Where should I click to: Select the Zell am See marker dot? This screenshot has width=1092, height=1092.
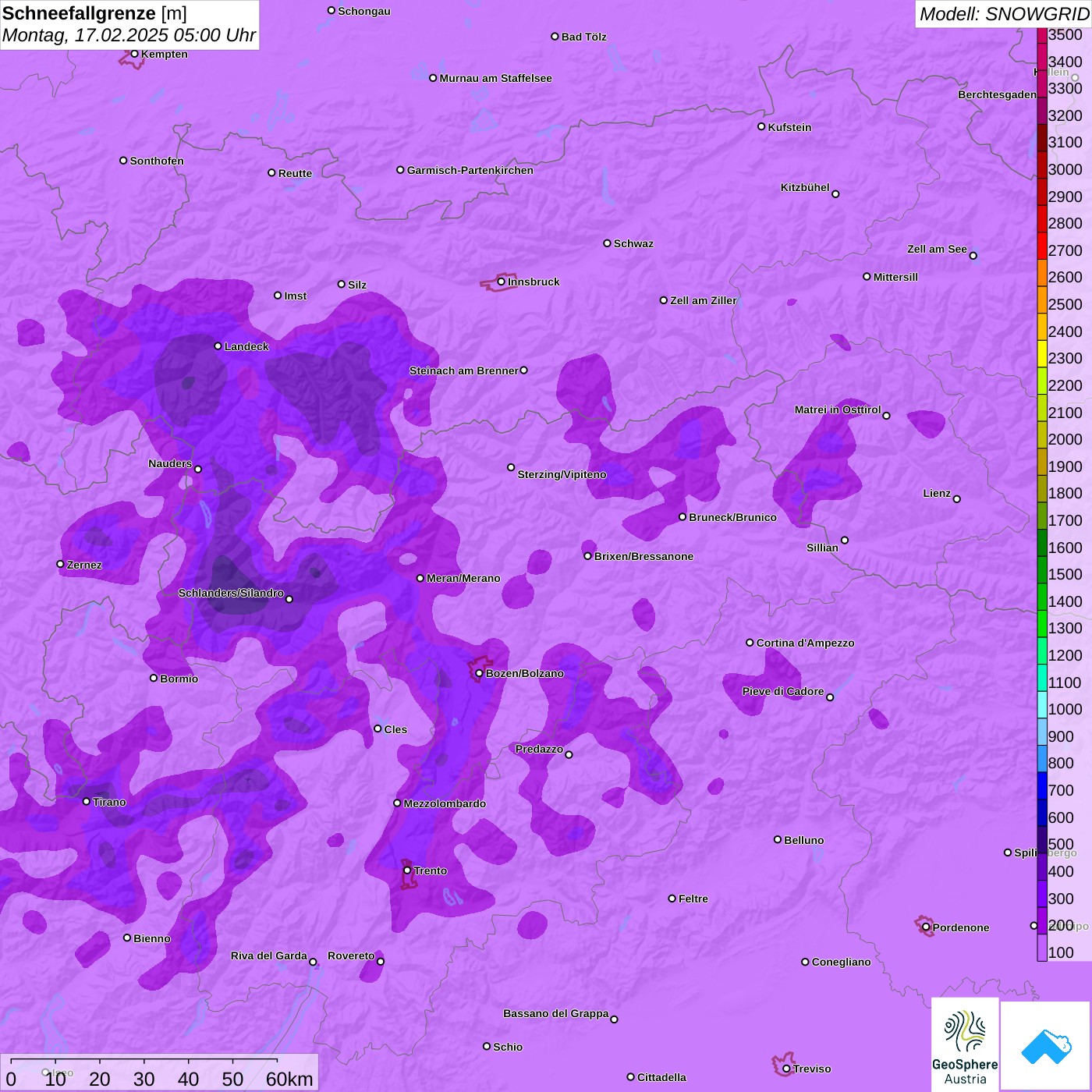(973, 256)
